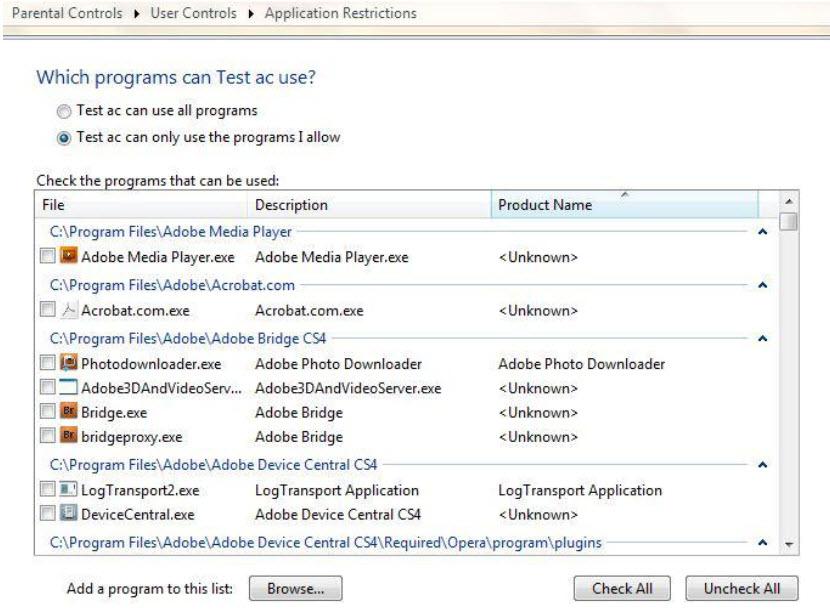The height and width of the screenshot is (612, 830).
Task: Tick the Adobe3DAndVideoServ... checkbox
Action: [x=48, y=387]
